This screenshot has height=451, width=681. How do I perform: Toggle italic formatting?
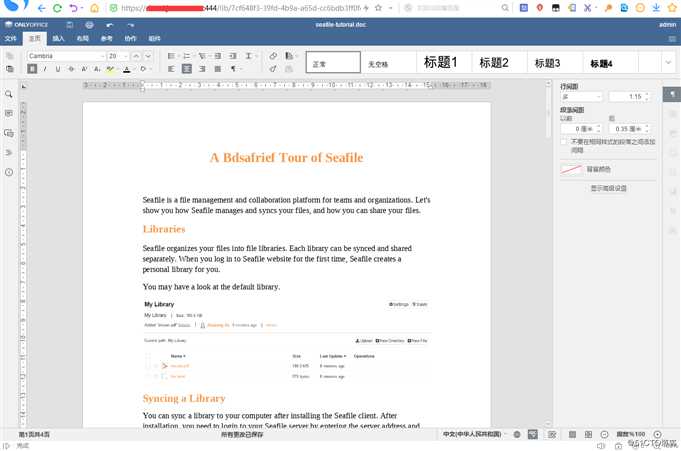click(45, 69)
